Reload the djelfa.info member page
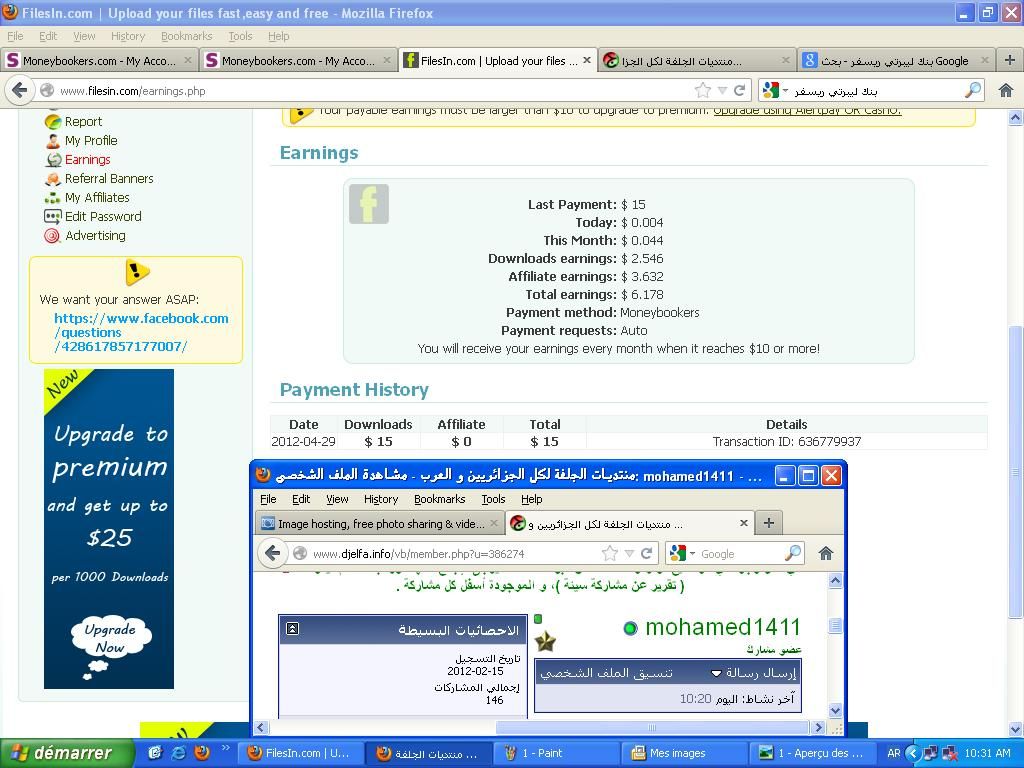The width and height of the screenshot is (1024, 768). (x=647, y=553)
